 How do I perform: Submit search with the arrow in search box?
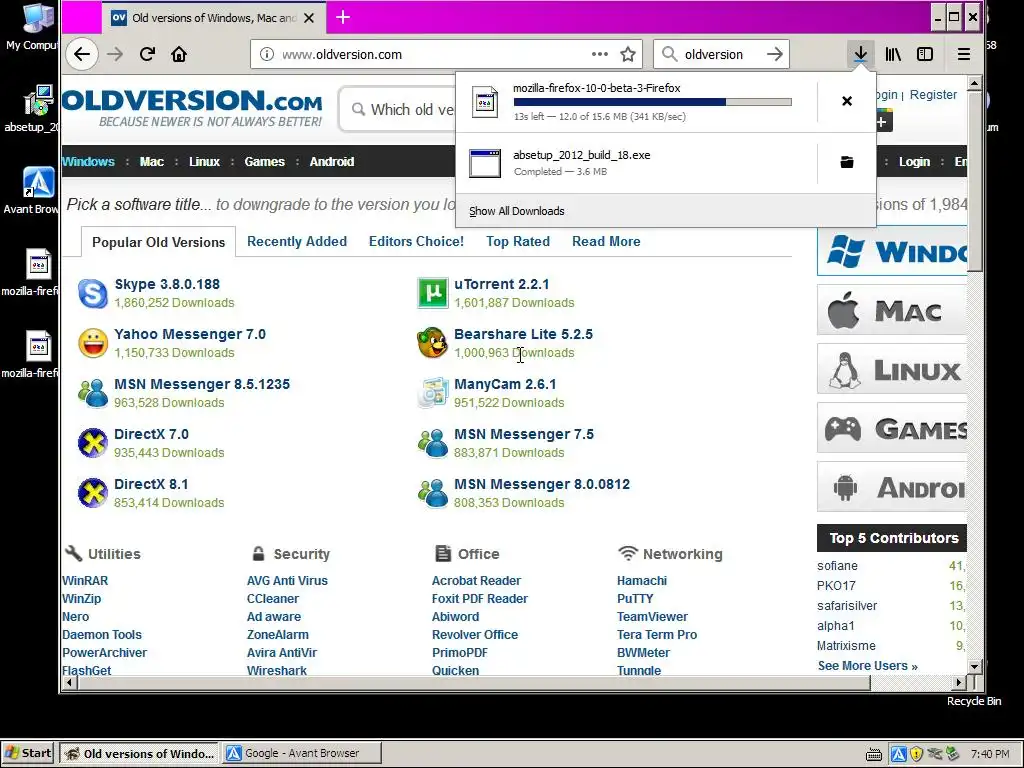point(775,54)
